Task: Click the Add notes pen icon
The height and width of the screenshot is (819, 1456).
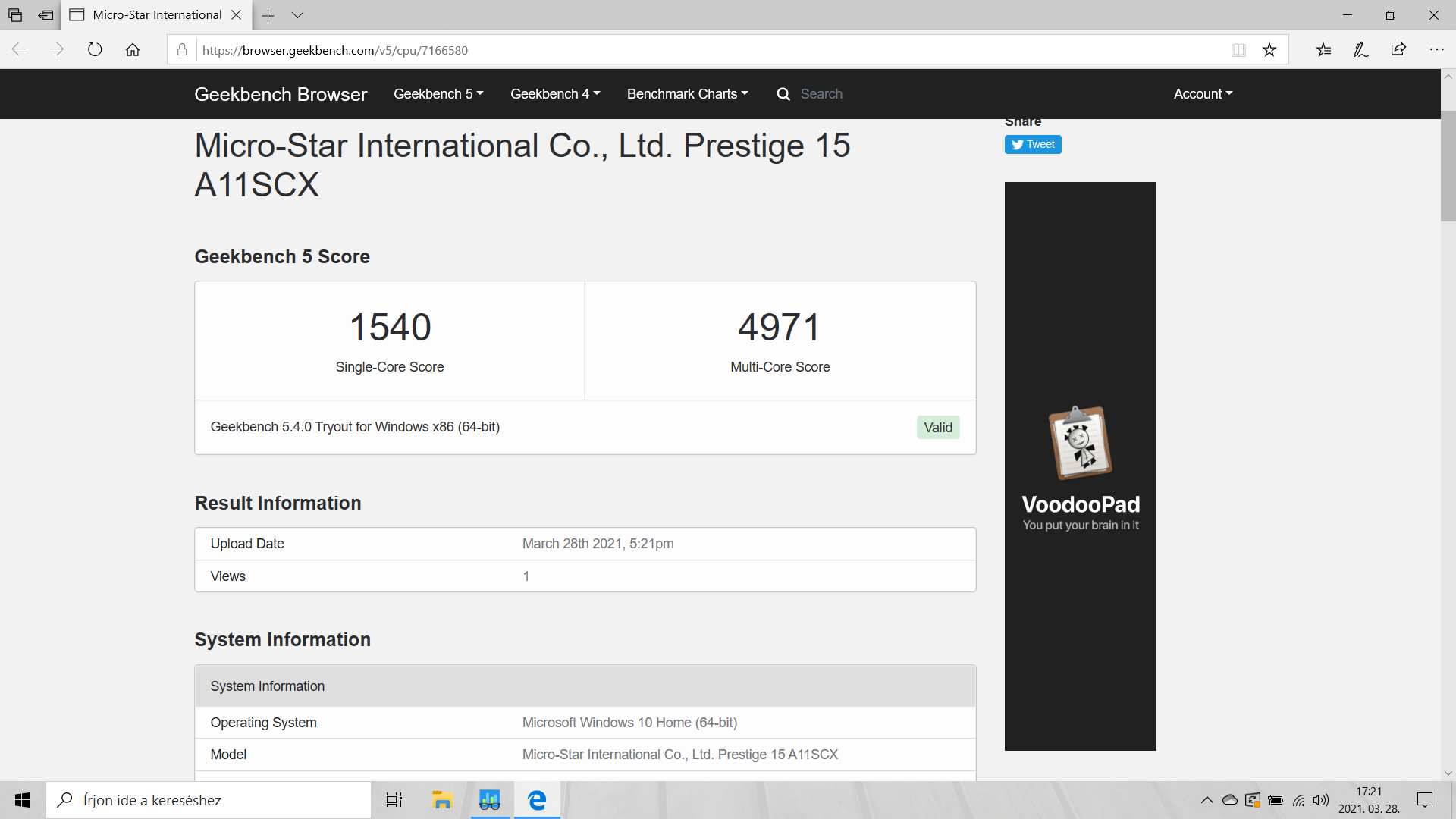Action: (x=1360, y=50)
